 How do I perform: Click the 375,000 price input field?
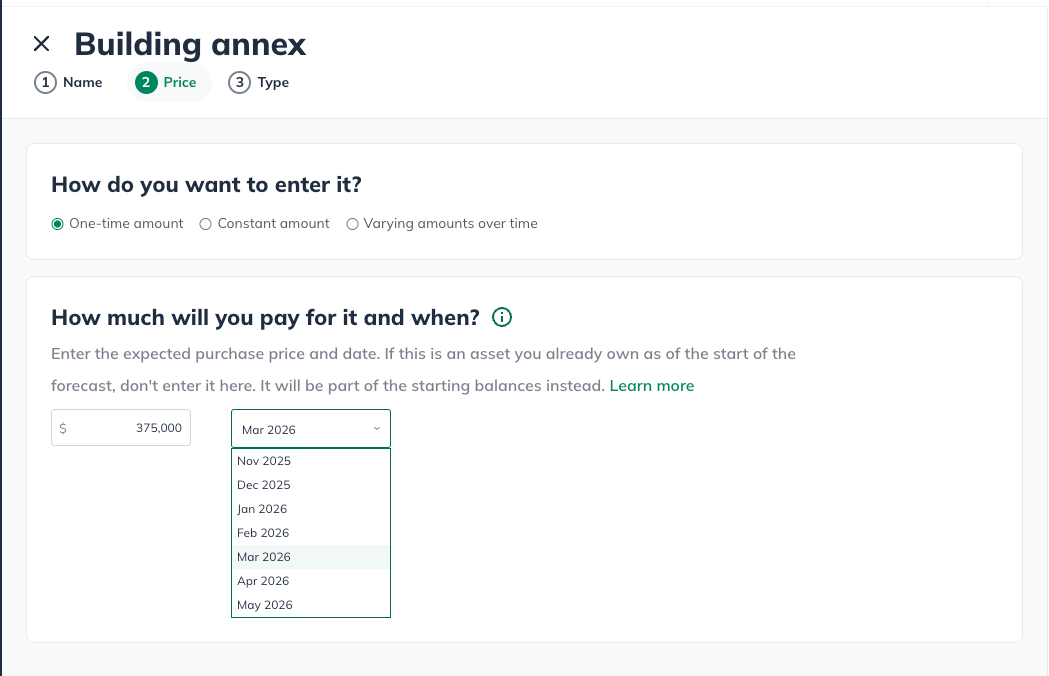[x=121, y=428]
